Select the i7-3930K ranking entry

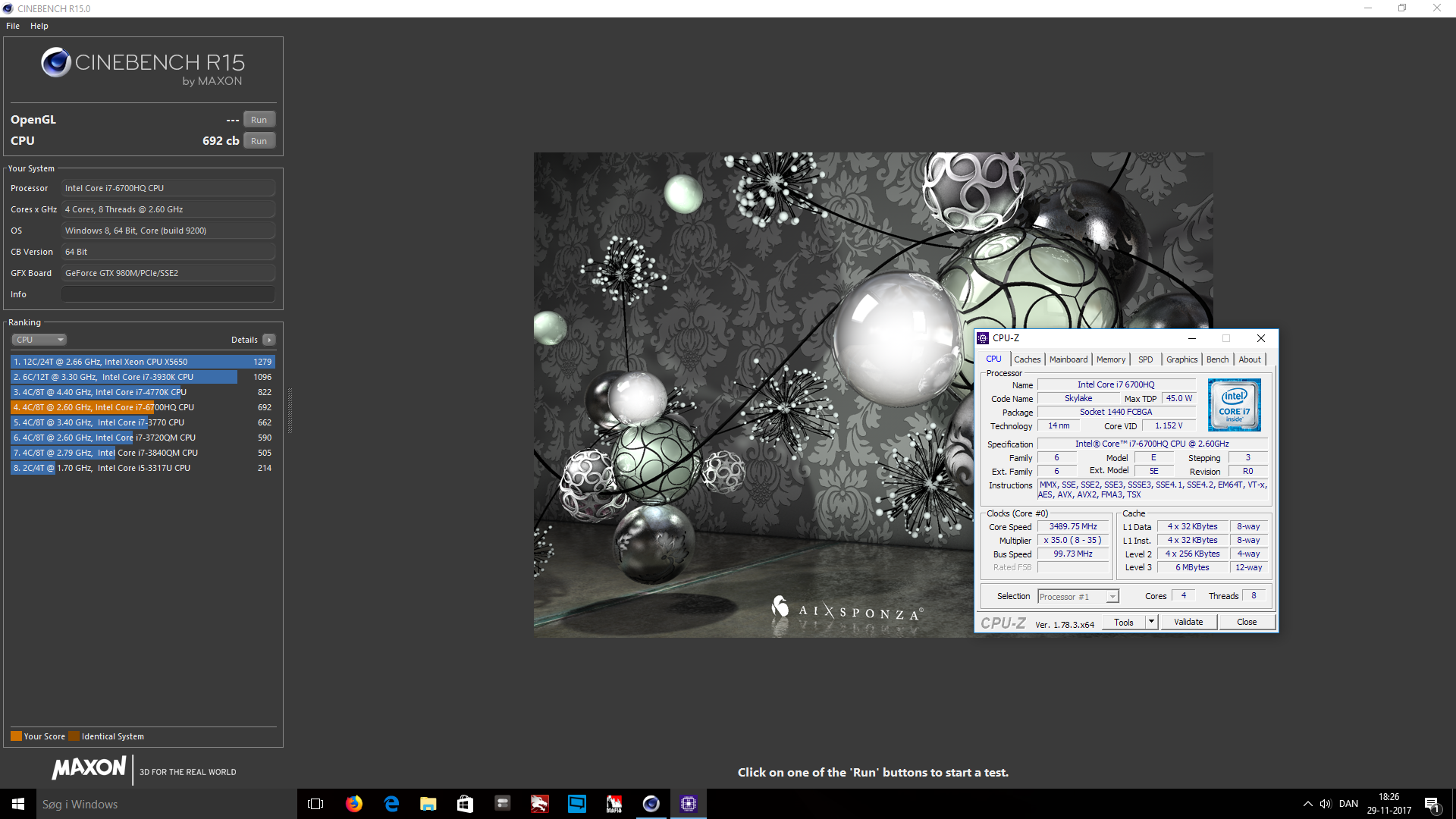pyautogui.click(x=143, y=377)
